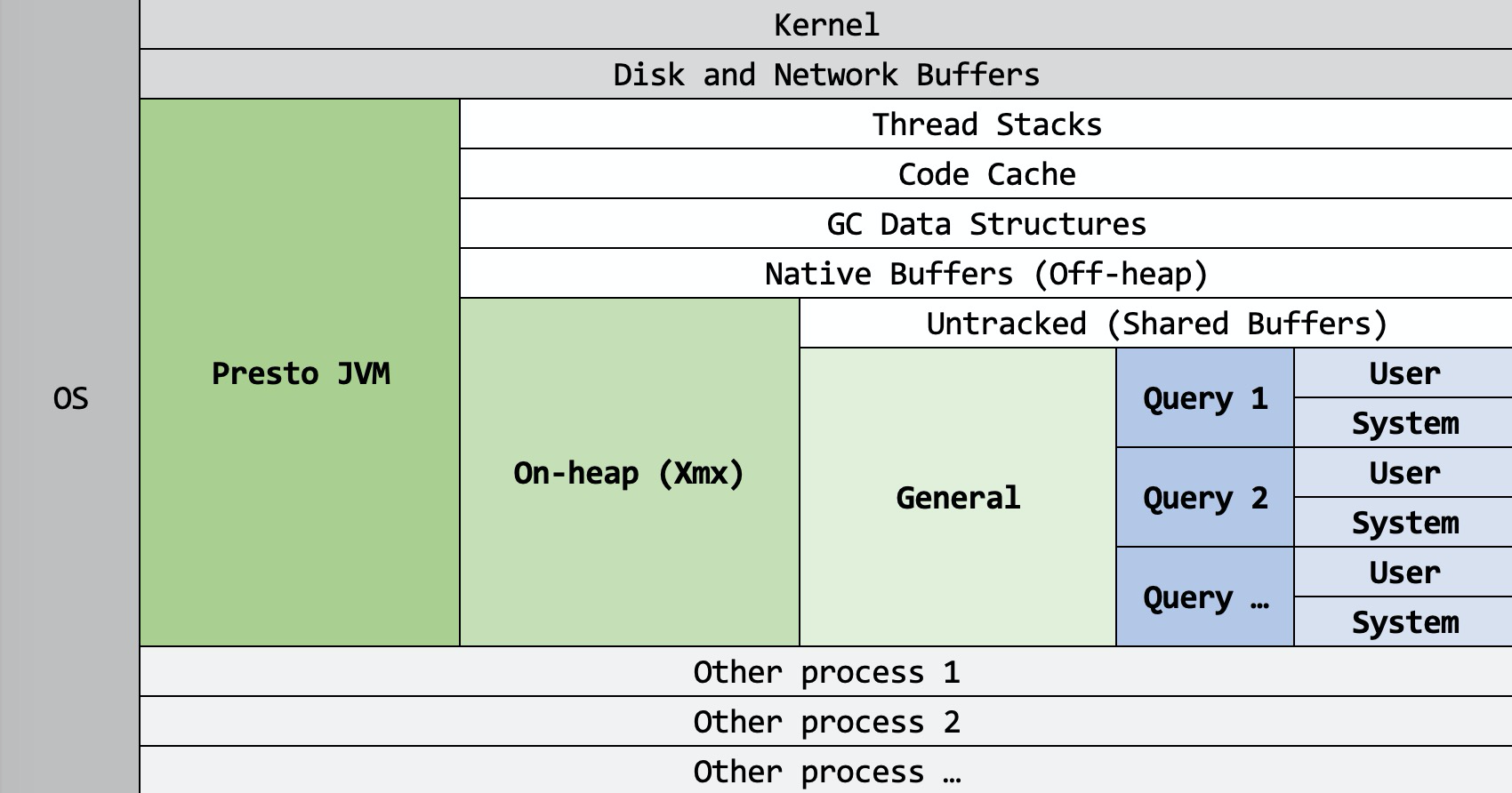Select the User cell beside Query 2

pos(1403,473)
